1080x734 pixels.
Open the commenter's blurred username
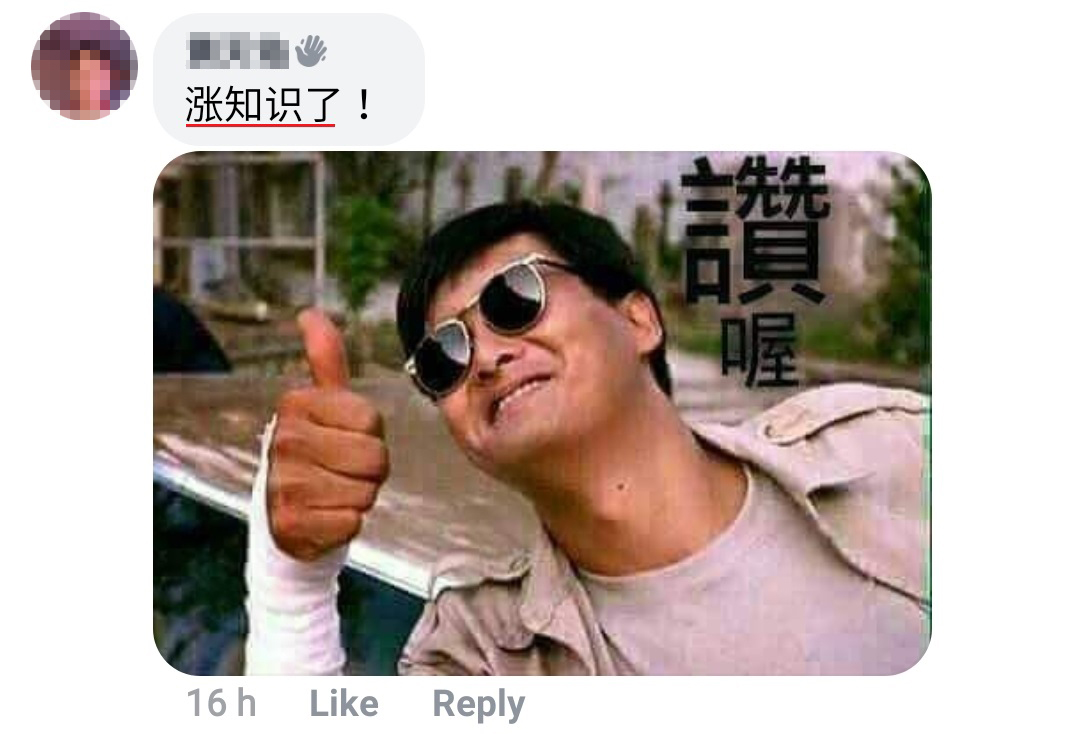coord(238,51)
